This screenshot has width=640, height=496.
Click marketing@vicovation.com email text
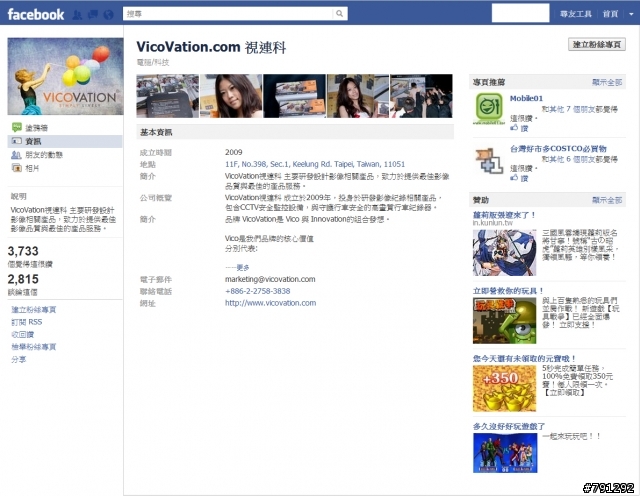point(270,279)
